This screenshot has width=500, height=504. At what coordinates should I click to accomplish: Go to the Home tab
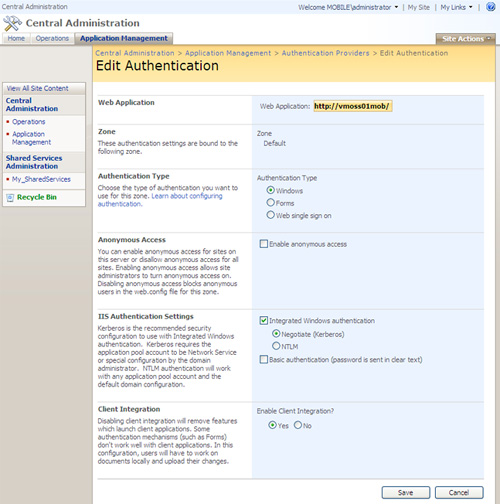16,38
